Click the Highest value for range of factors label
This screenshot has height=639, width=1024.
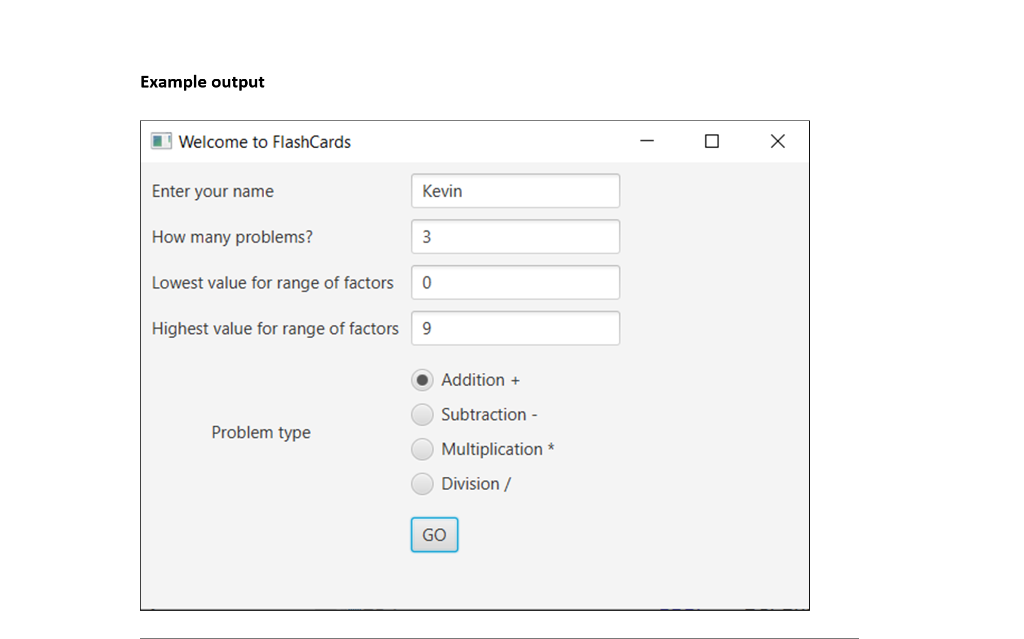(275, 328)
